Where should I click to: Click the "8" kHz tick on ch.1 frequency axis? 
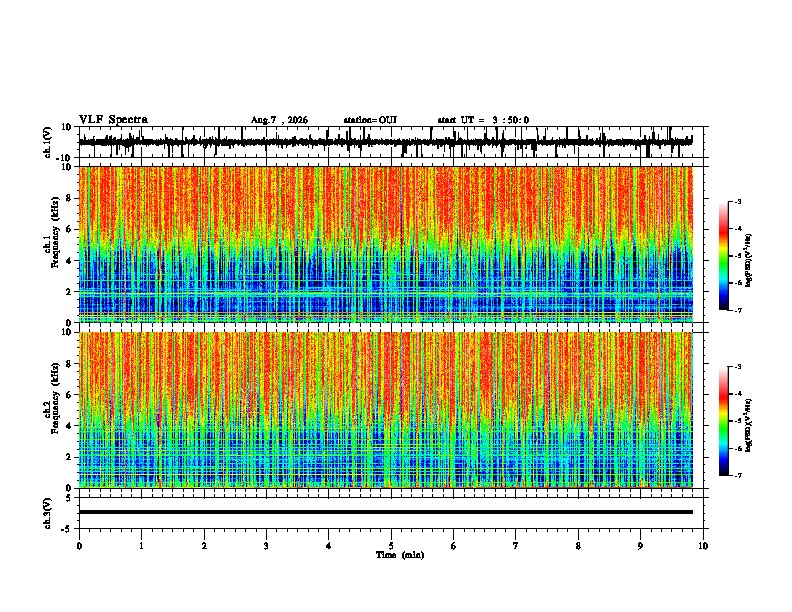pyautogui.click(x=69, y=198)
